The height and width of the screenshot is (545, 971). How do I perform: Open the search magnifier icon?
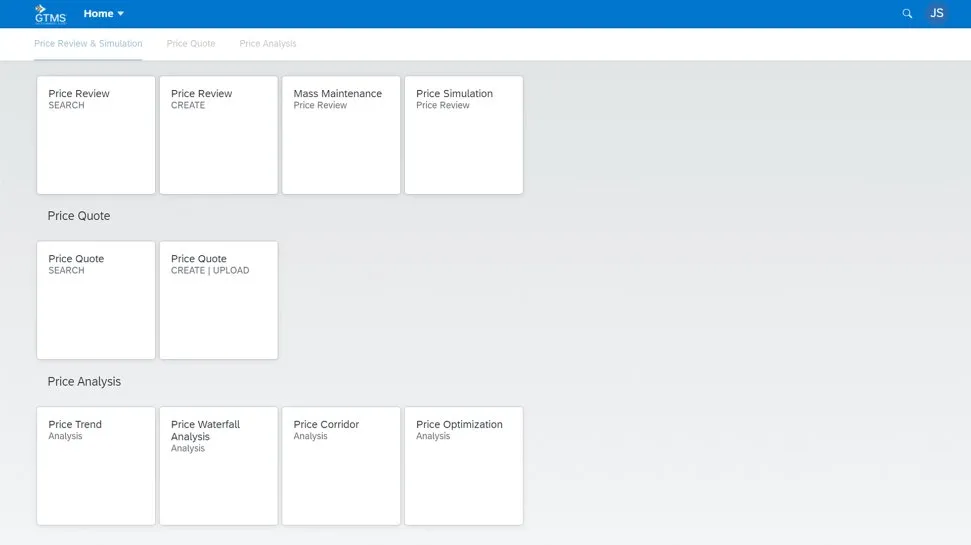[x=907, y=14]
